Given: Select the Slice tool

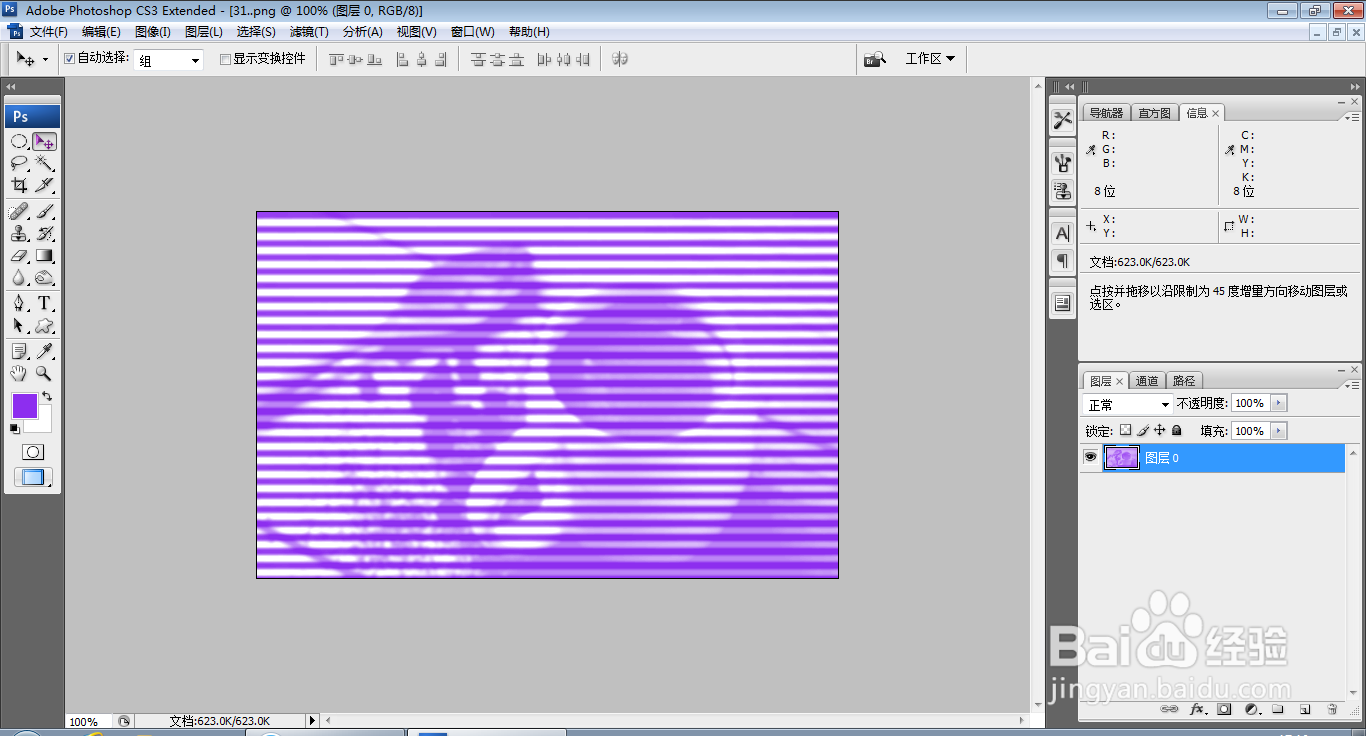Looking at the screenshot, I should pyautogui.click(x=44, y=185).
